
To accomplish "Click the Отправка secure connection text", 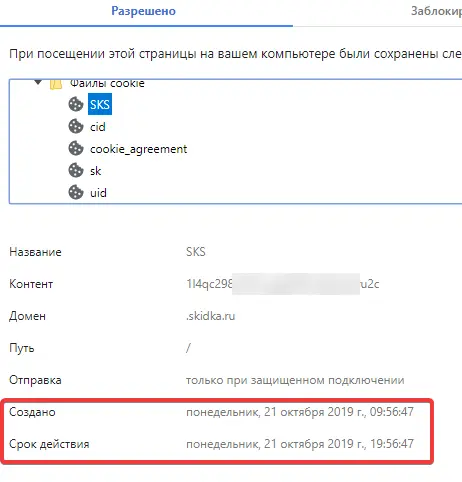I will click(x=295, y=380).
